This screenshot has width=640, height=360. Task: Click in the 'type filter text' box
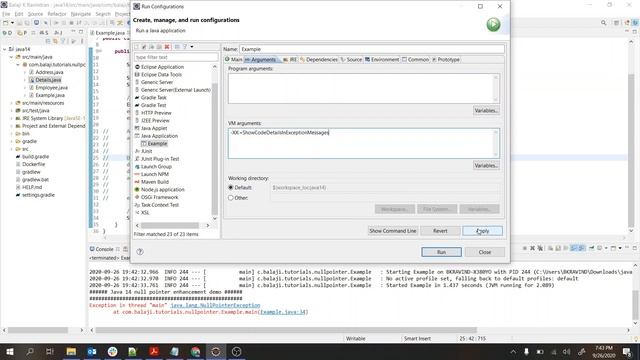pyautogui.click(x=176, y=57)
